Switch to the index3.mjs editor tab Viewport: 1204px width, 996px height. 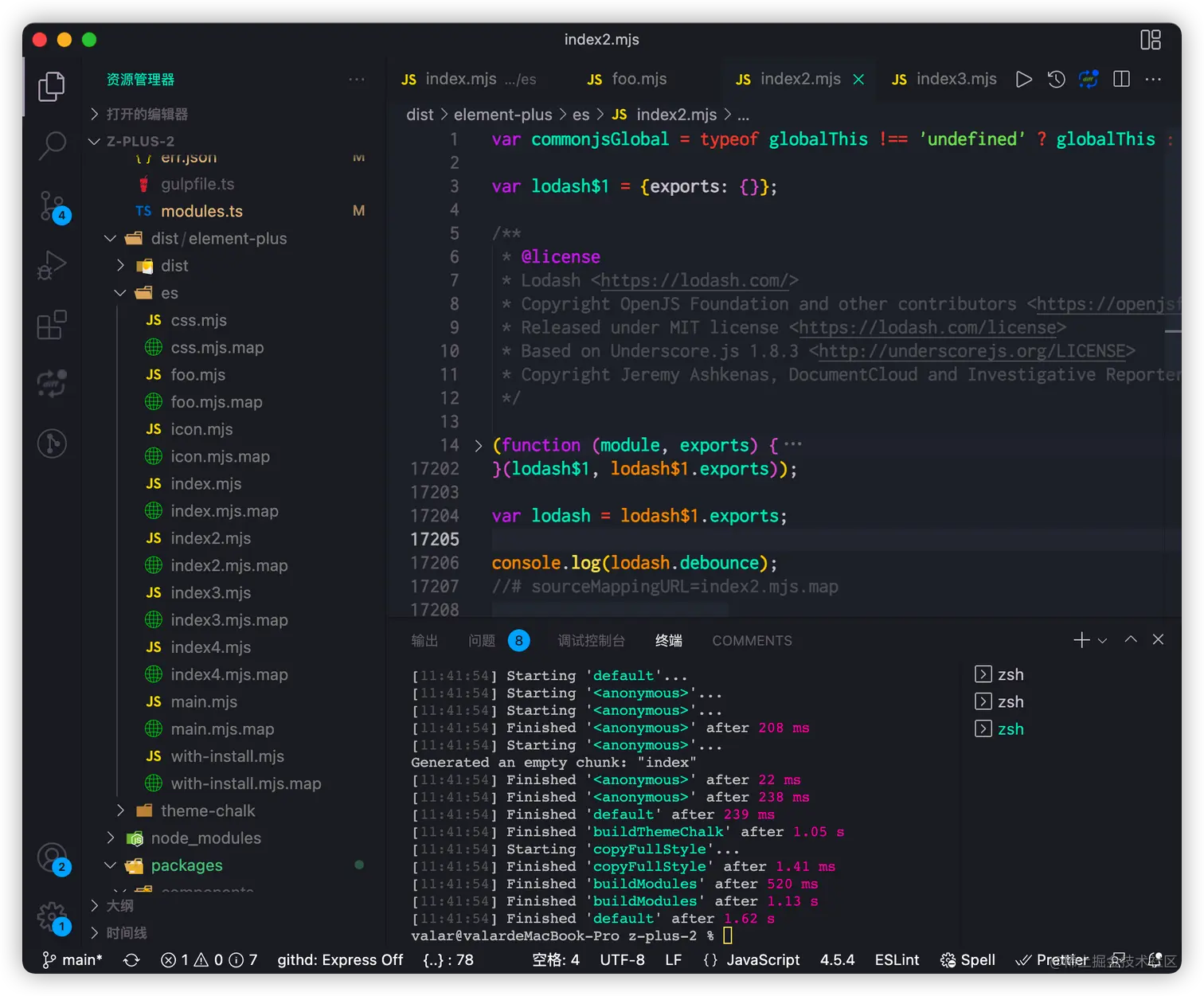tap(944, 79)
